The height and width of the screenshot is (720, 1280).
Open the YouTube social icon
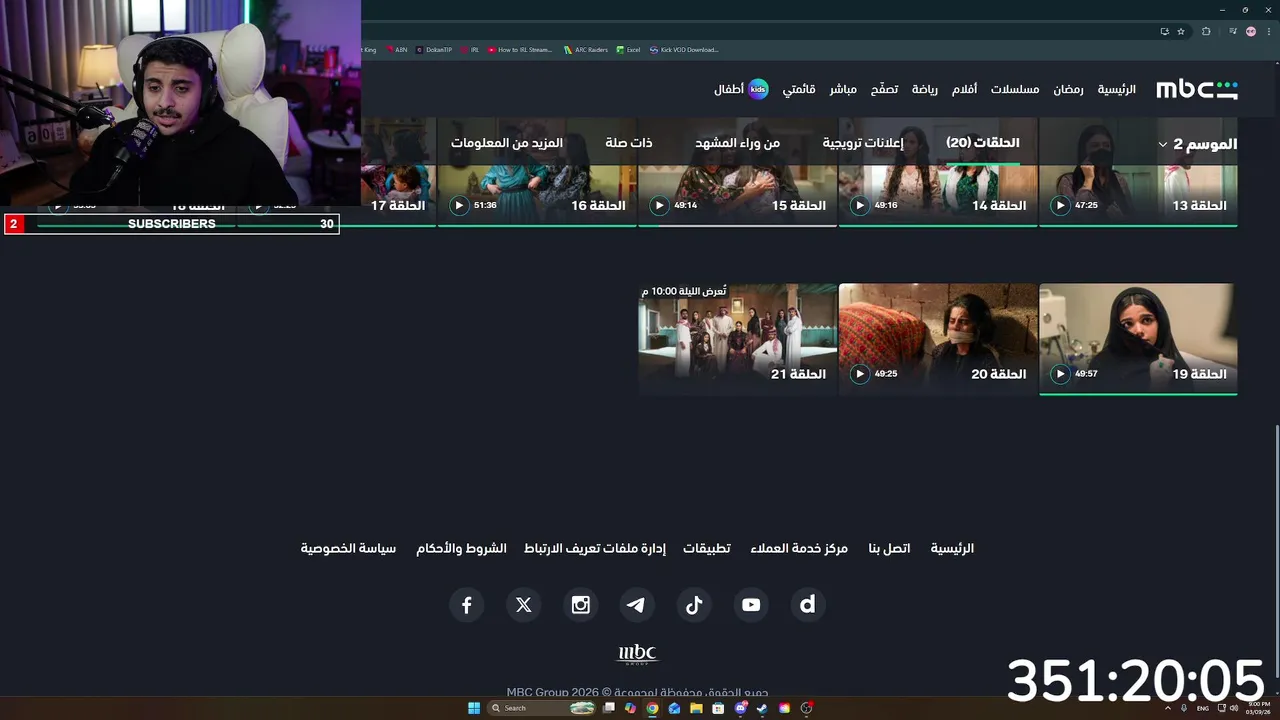(x=751, y=604)
